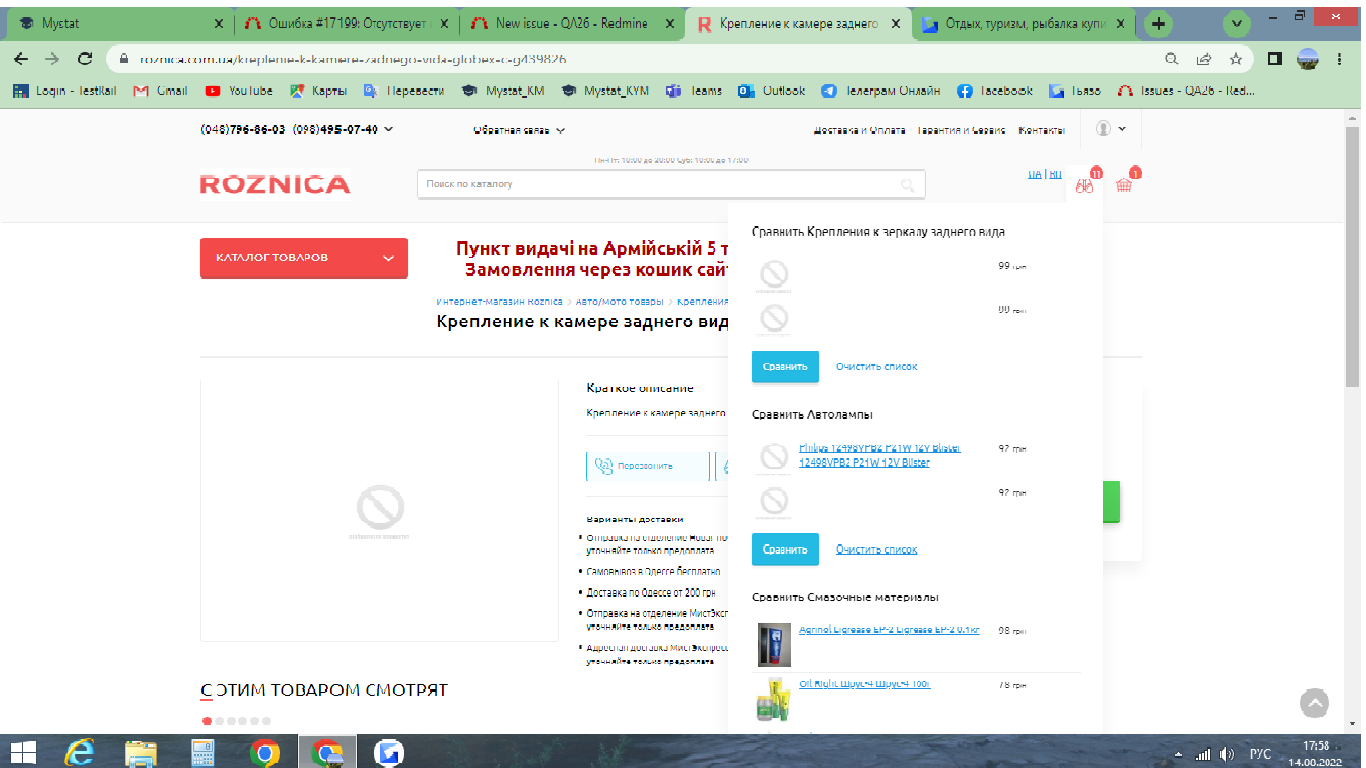Click the Agrinol grease product thumbnail
Viewport: 1366px width, 768px height.
coord(774,645)
